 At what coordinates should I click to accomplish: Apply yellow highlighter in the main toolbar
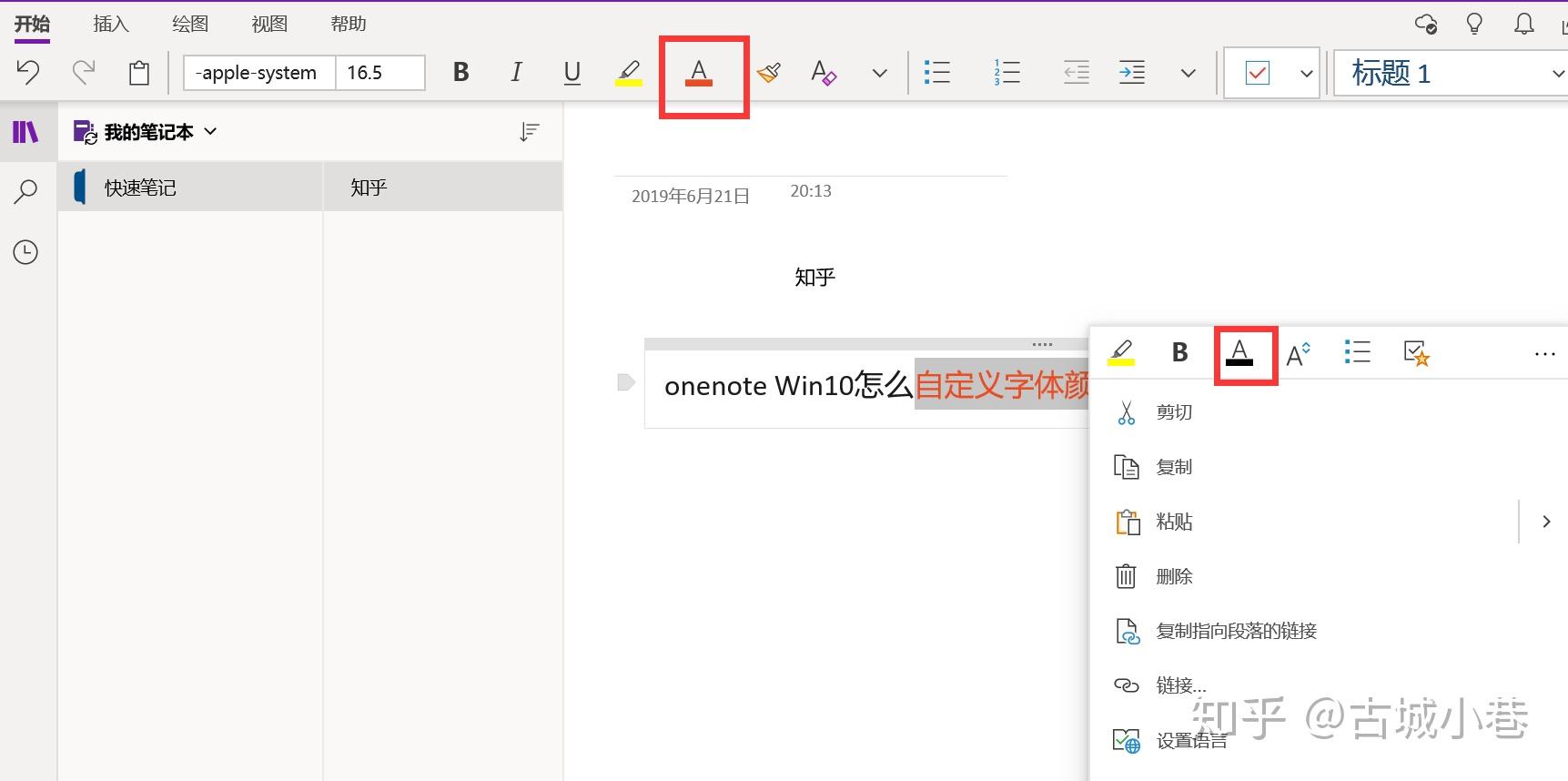pyautogui.click(x=629, y=73)
